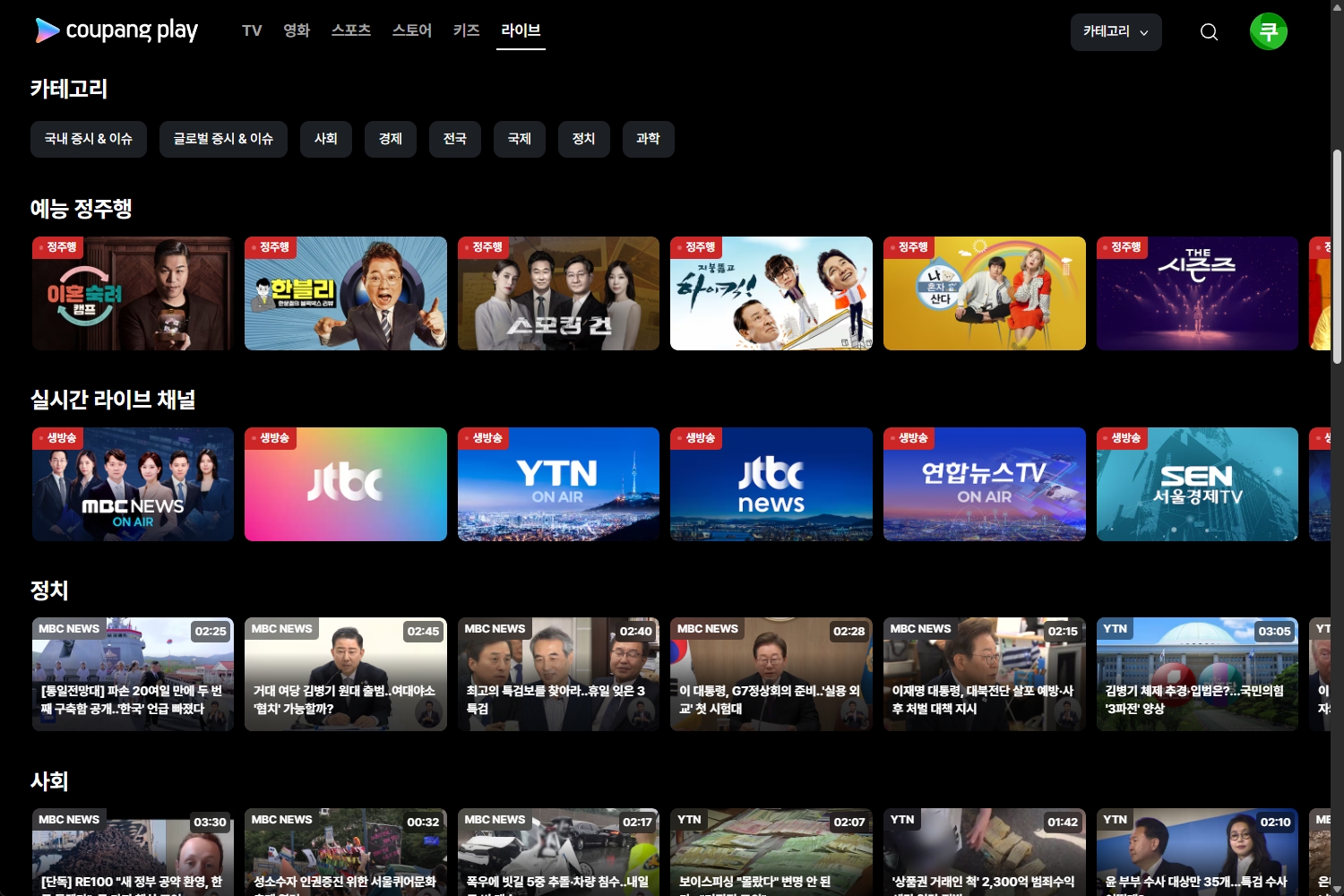The width and height of the screenshot is (1344, 896).
Task: Watch the SEN 서울경제TV channel
Action: click(x=1197, y=484)
